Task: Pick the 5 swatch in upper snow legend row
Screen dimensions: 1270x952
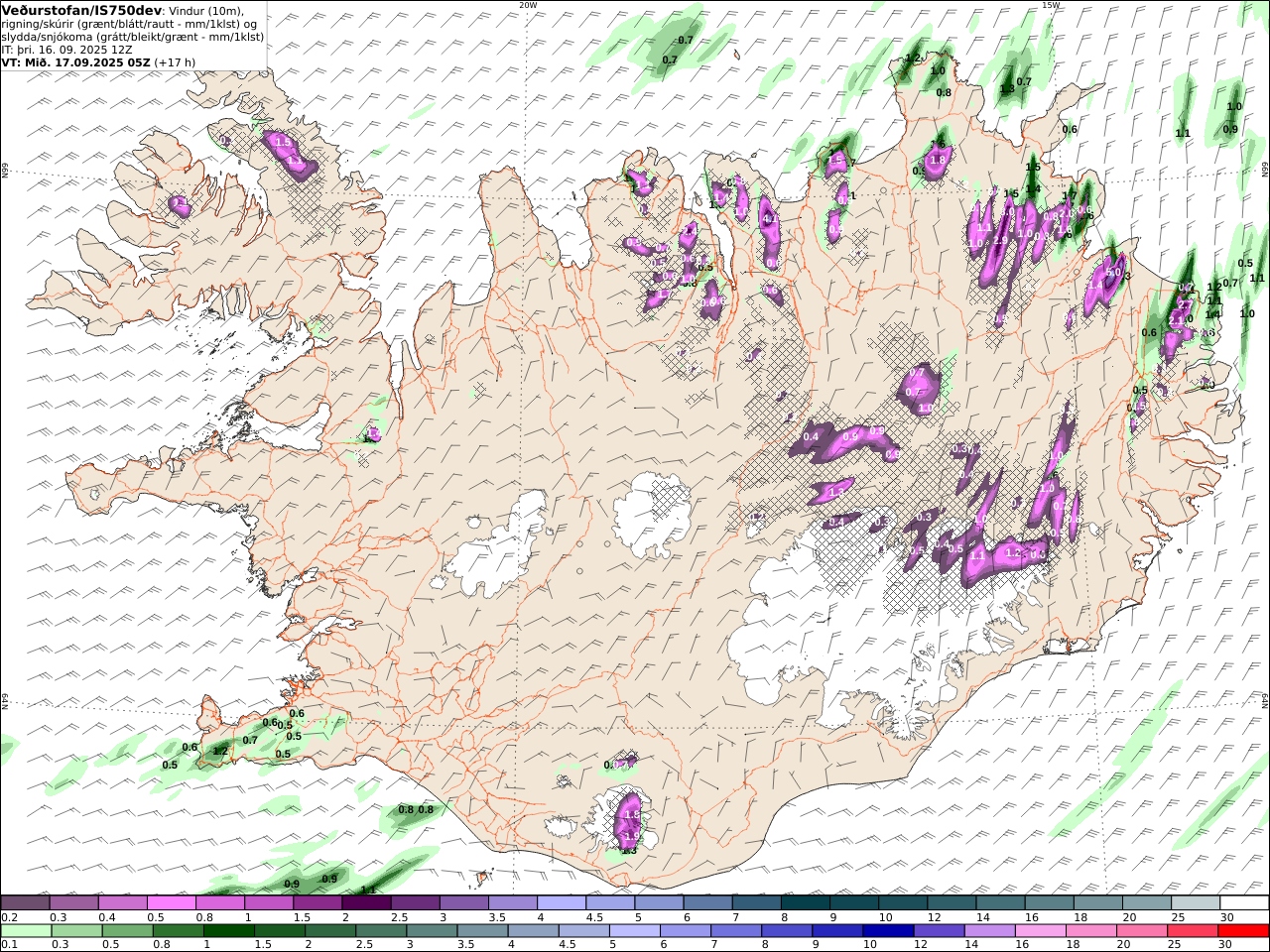Action: [659, 903]
